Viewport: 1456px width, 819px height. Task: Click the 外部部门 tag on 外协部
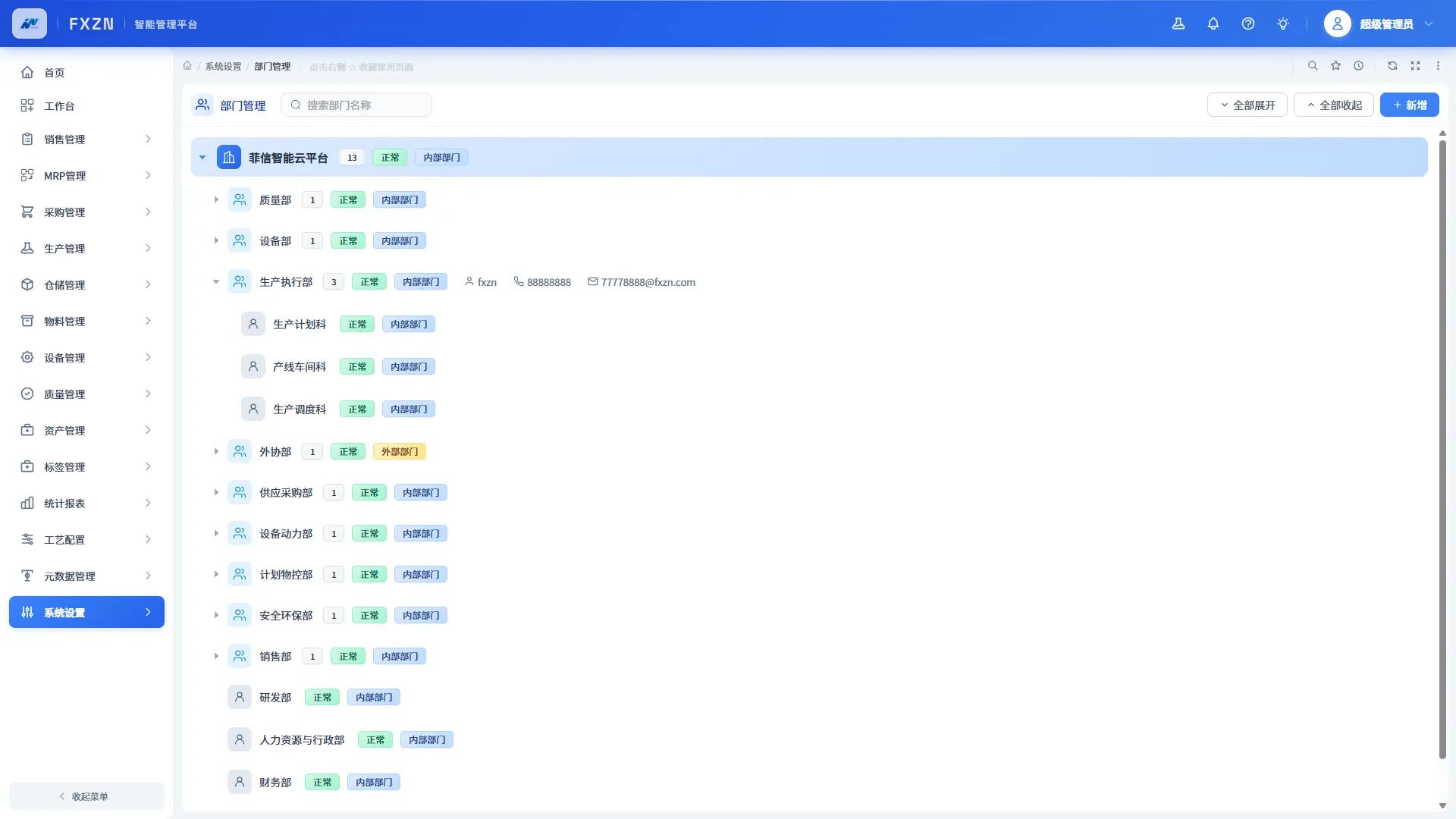coord(400,451)
